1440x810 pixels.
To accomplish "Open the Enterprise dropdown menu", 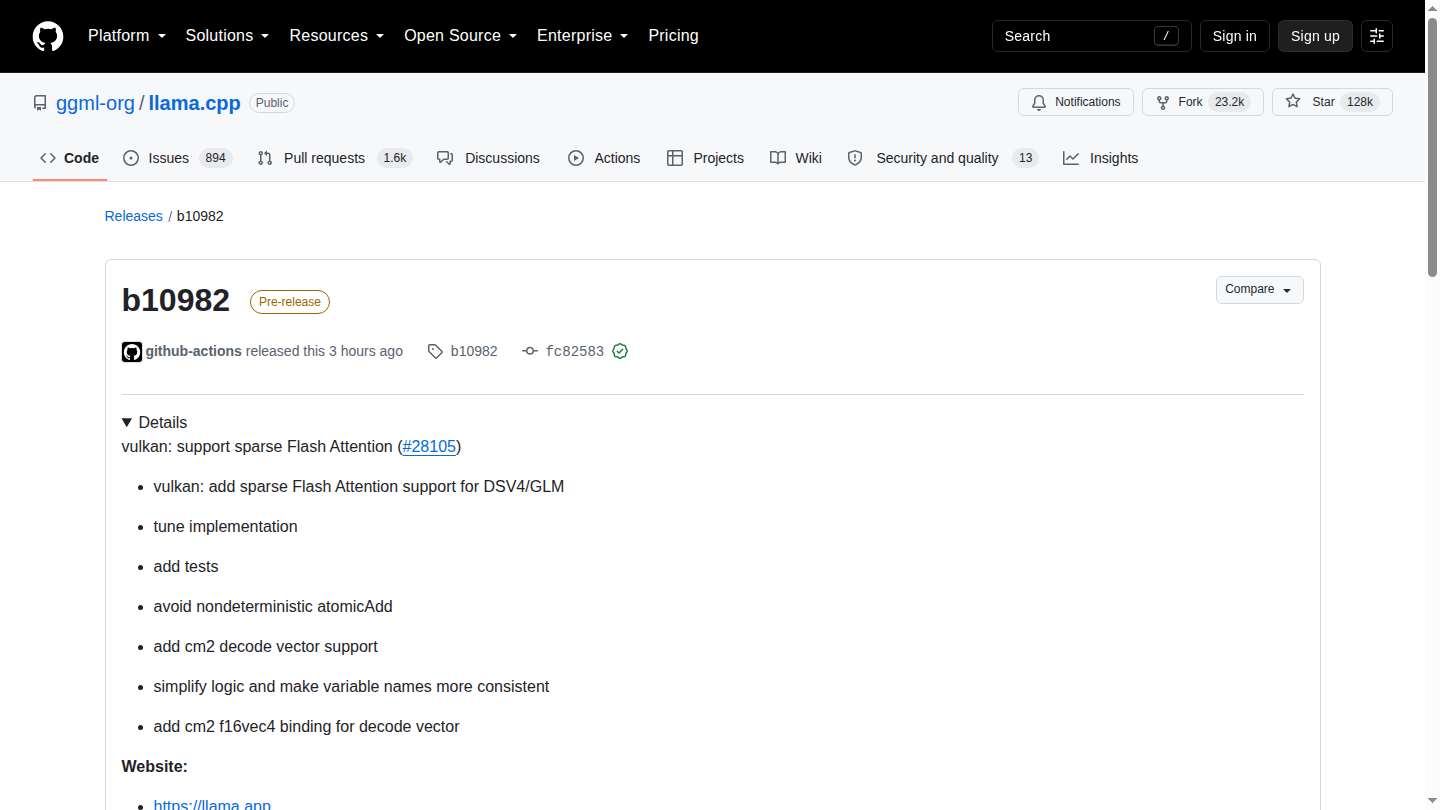I will click(x=582, y=35).
